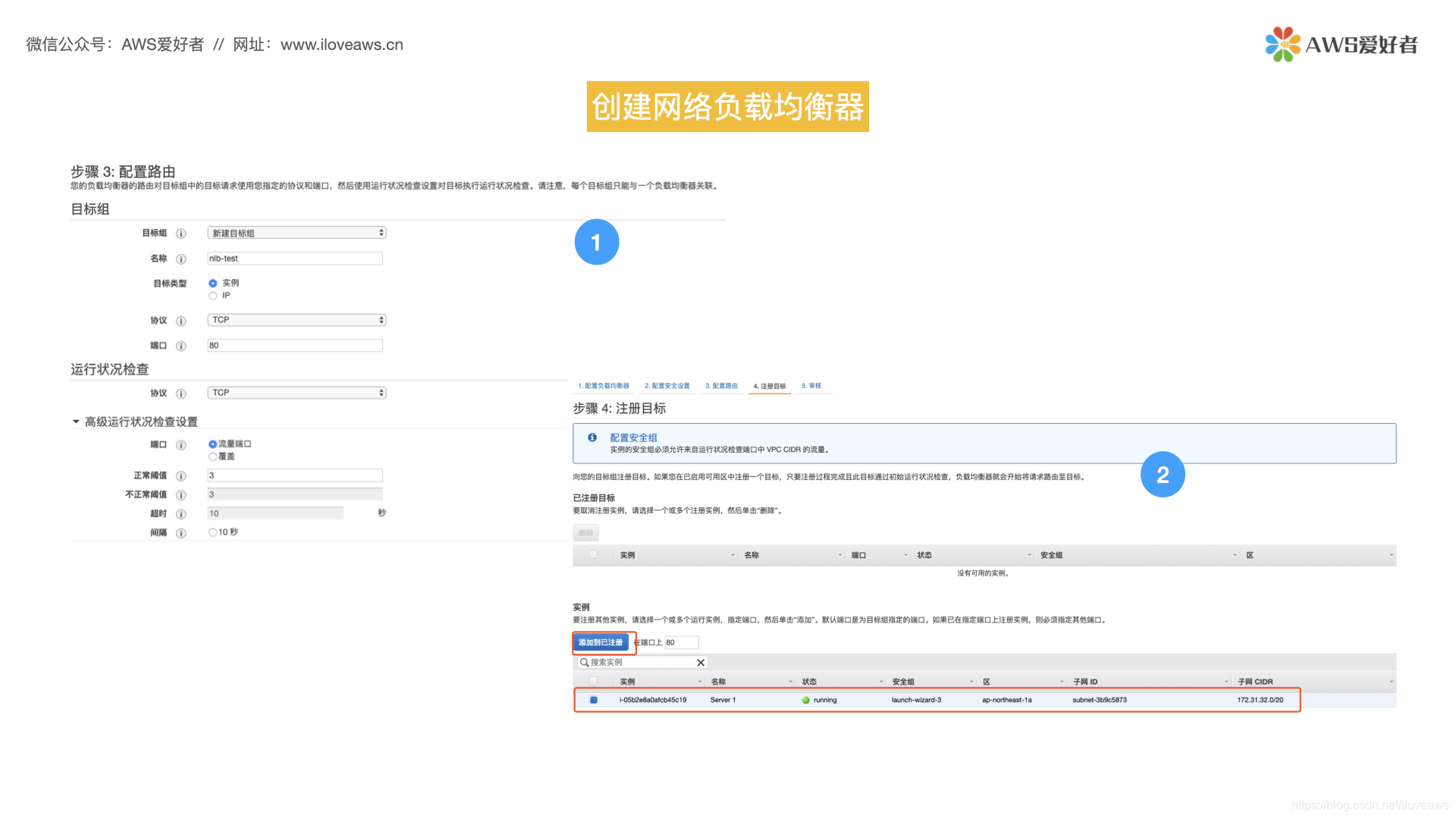The width and height of the screenshot is (1456, 819).
Task: Click the nlb-test name input field
Action: pos(295,259)
